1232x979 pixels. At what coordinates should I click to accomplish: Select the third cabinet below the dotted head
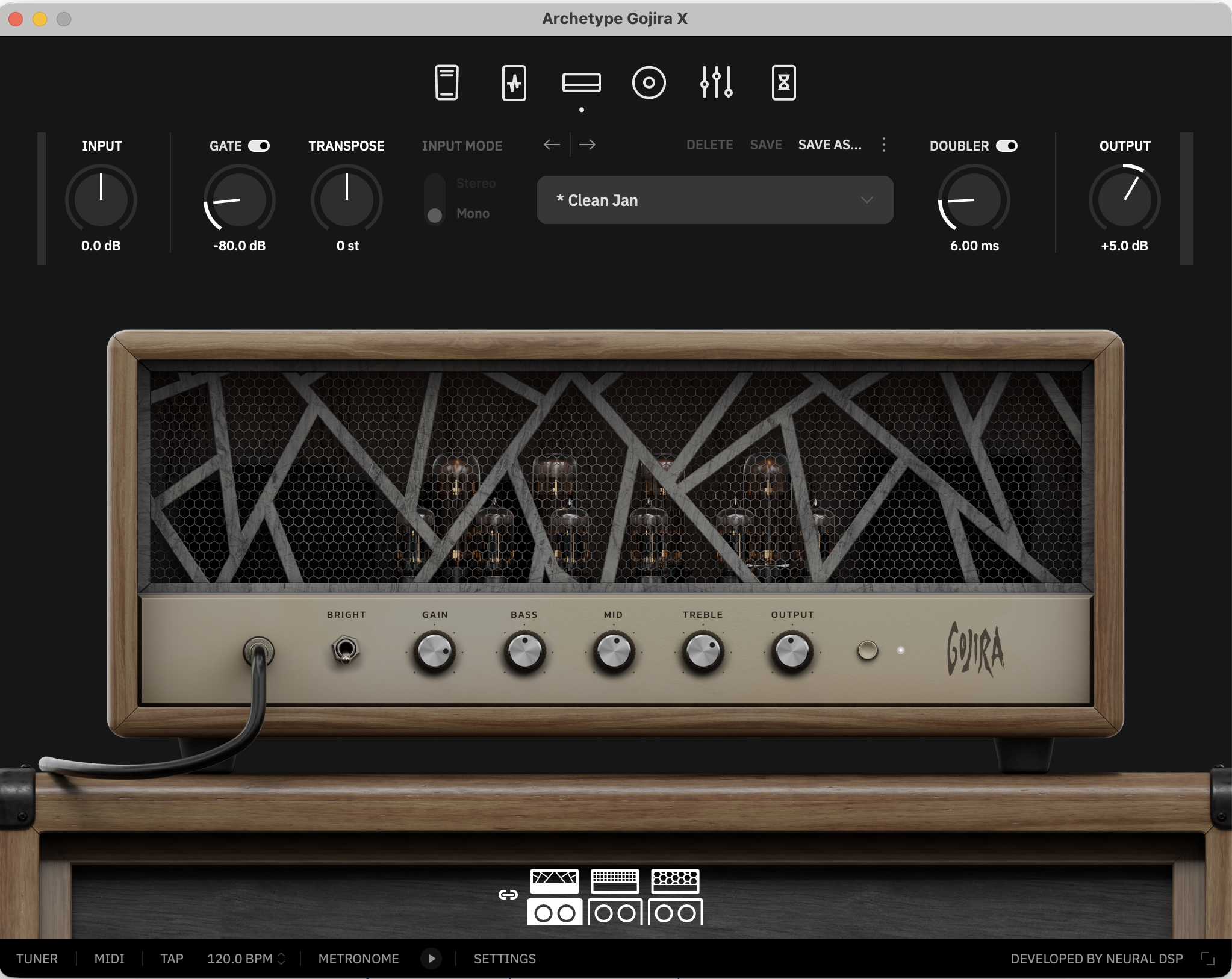point(676,912)
